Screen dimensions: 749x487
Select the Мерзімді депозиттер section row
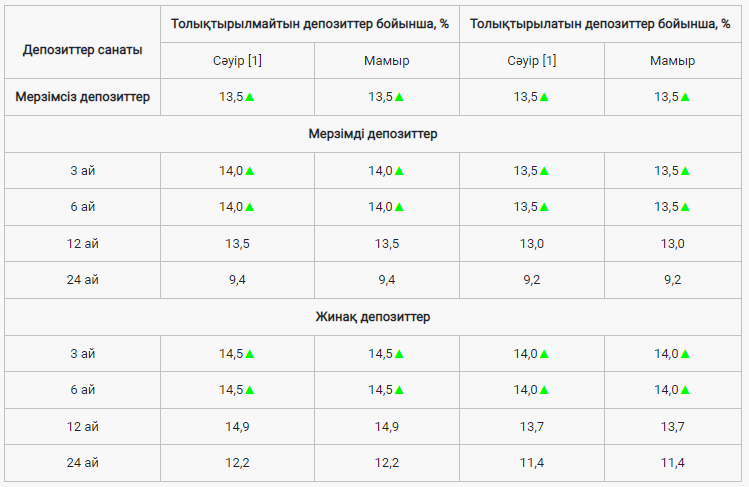373,134
